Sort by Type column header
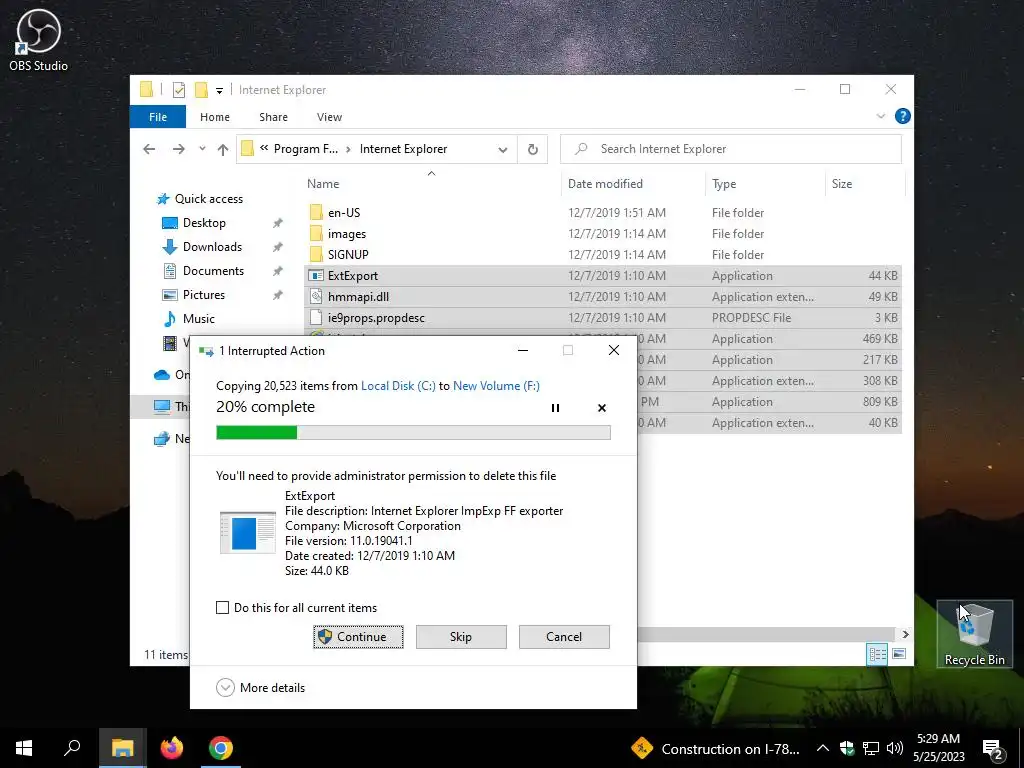The width and height of the screenshot is (1024, 768). coord(765,184)
